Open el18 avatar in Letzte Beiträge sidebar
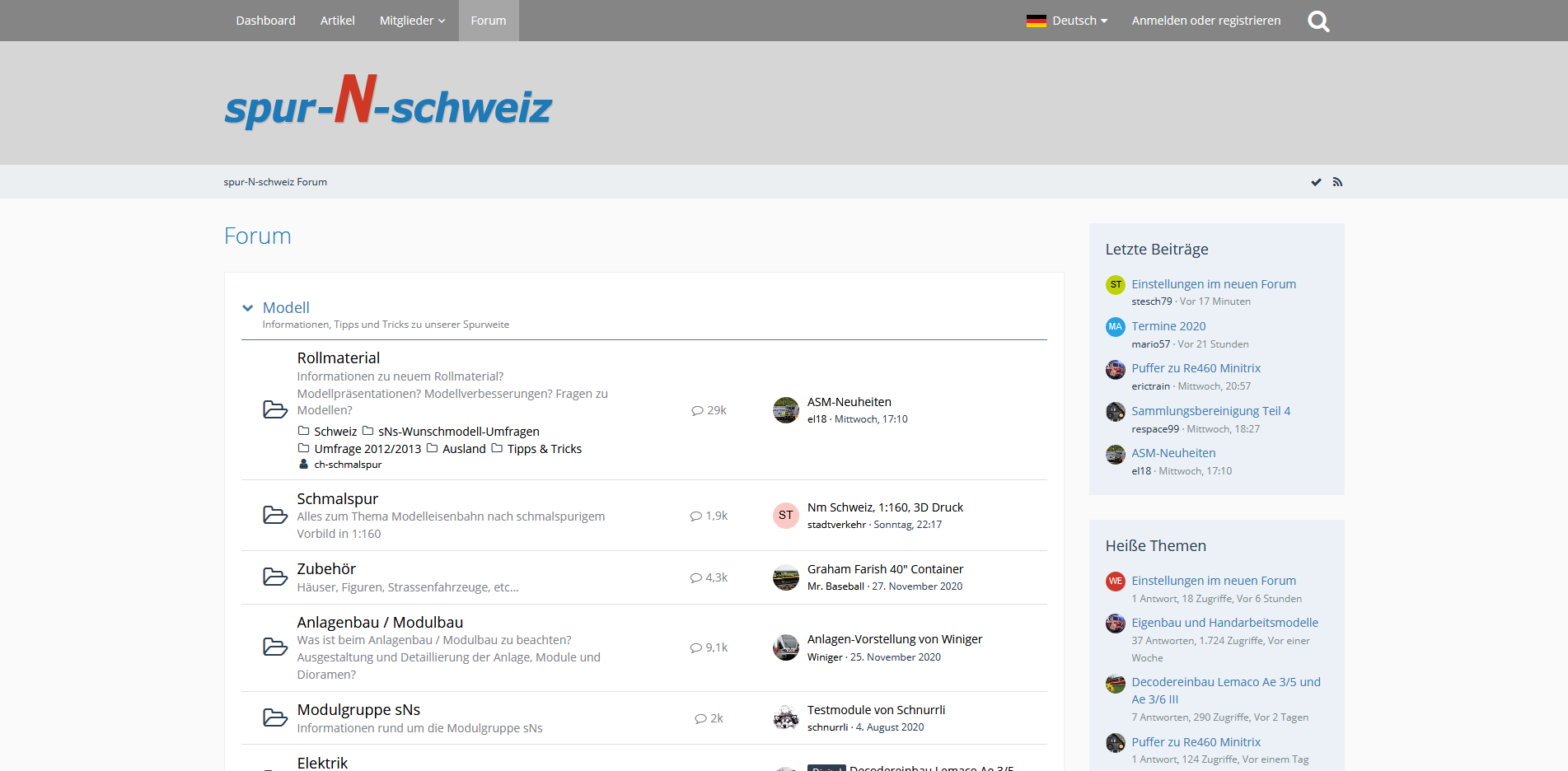 click(x=1115, y=454)
